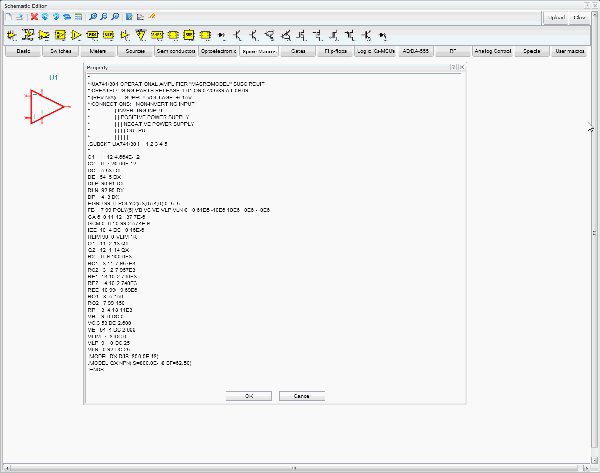Close the Property dialog with its X
The image size is (600, 473).
[x=462, y=67]
